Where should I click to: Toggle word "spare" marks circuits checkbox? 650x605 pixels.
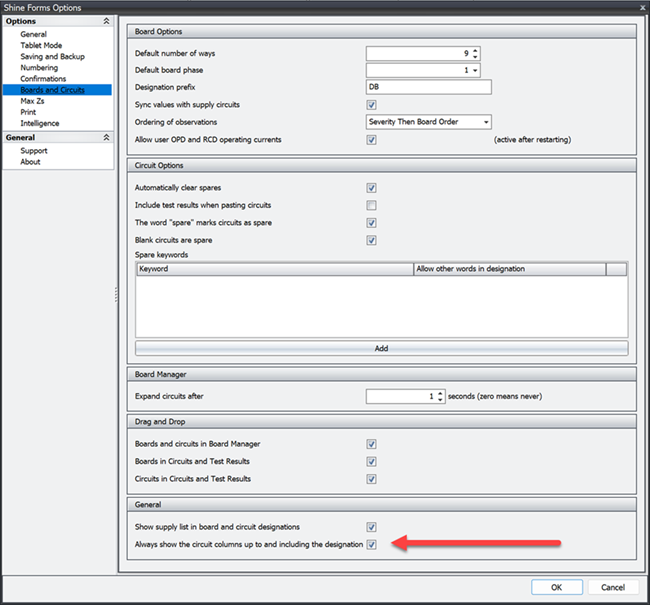371,223
